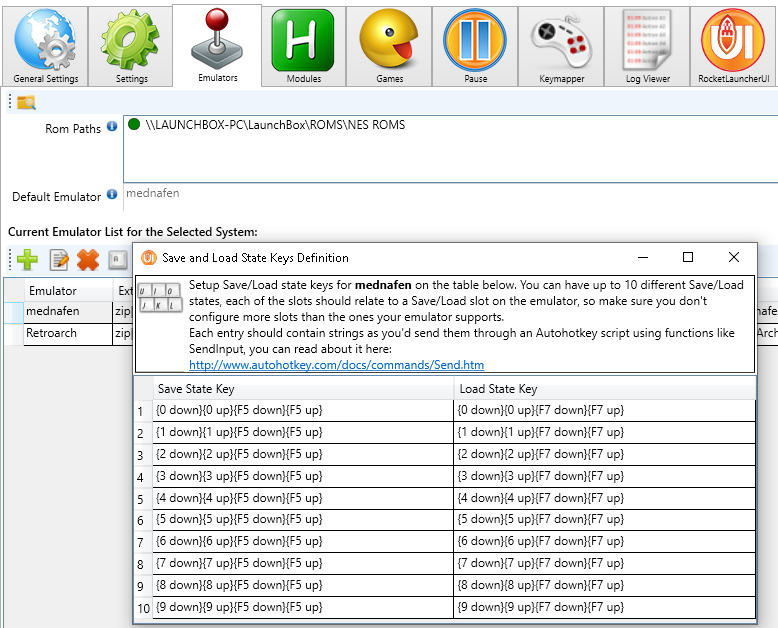The image size is (778, 628).
Task: Open the General Settings tab
Action: click(45, 47)
